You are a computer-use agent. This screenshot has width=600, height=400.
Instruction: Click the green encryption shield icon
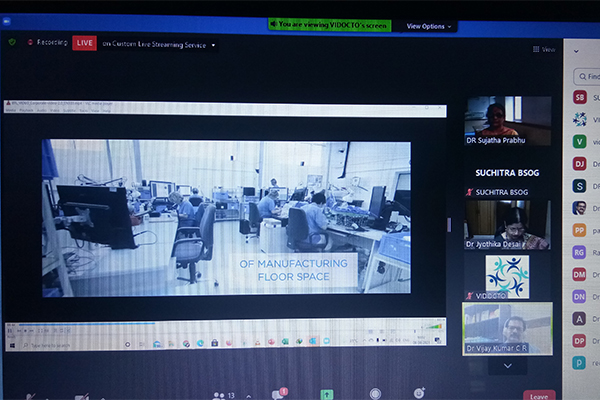pos(12,43)
